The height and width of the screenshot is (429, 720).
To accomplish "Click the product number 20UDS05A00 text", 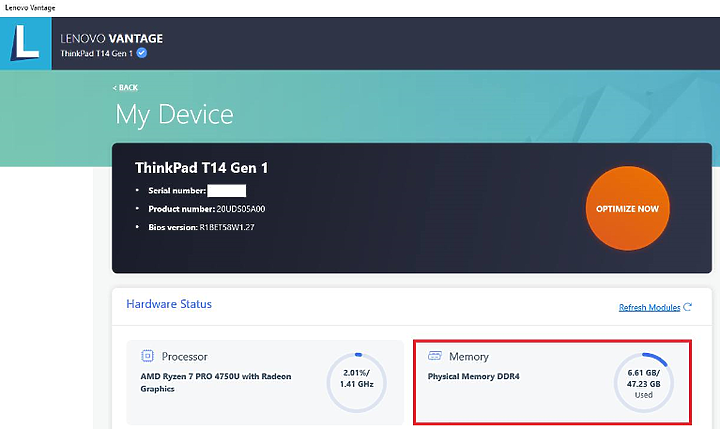I will click(x=241, y=209).
